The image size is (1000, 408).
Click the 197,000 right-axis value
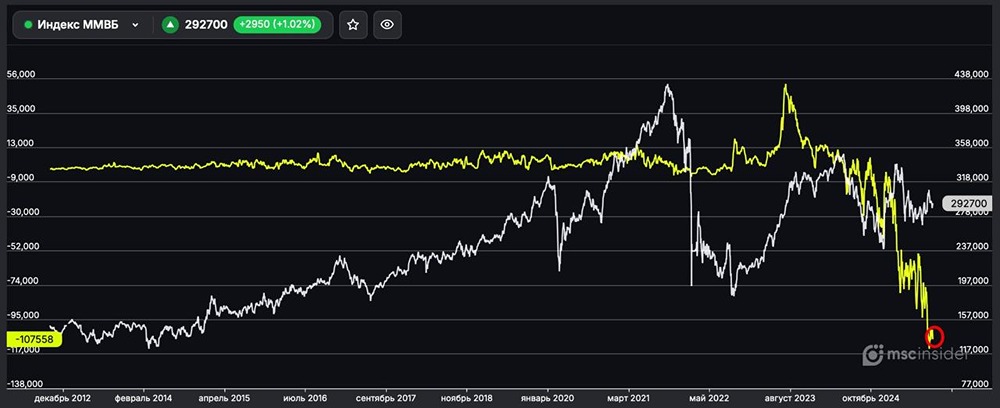click(x=971, y=282)
